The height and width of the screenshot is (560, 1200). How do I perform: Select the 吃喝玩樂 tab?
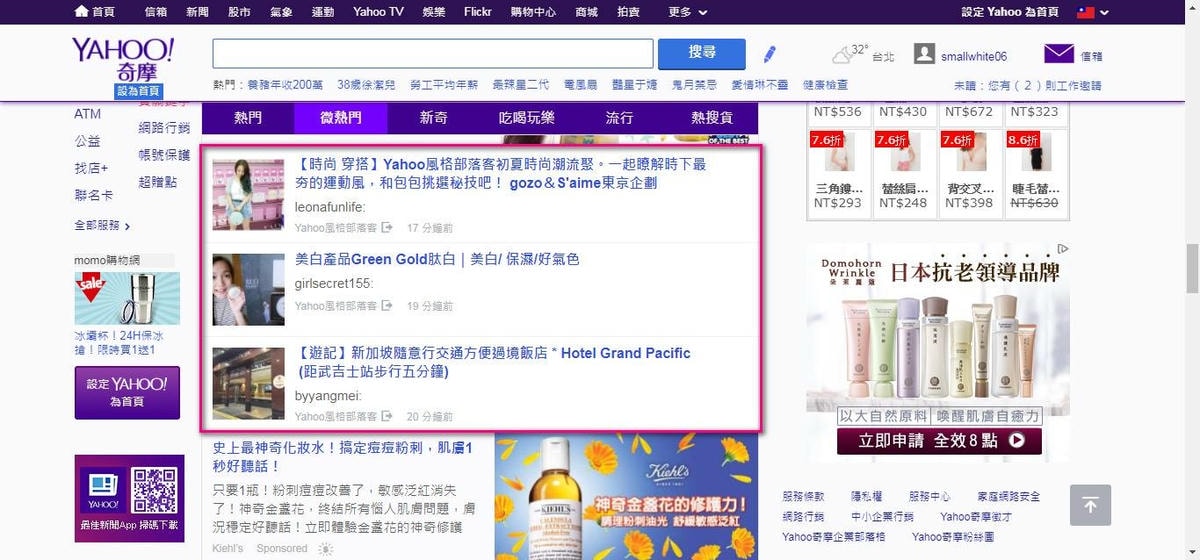(526, 118)
